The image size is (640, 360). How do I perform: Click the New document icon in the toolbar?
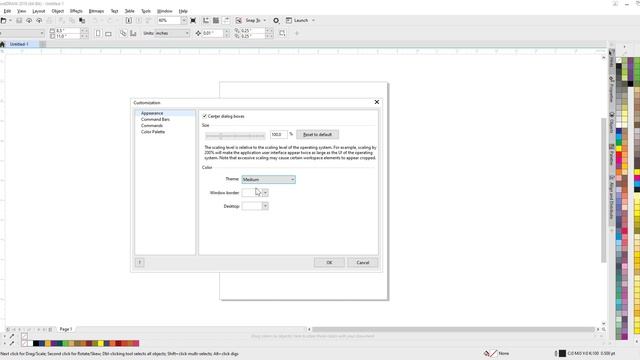pos(3,20)
